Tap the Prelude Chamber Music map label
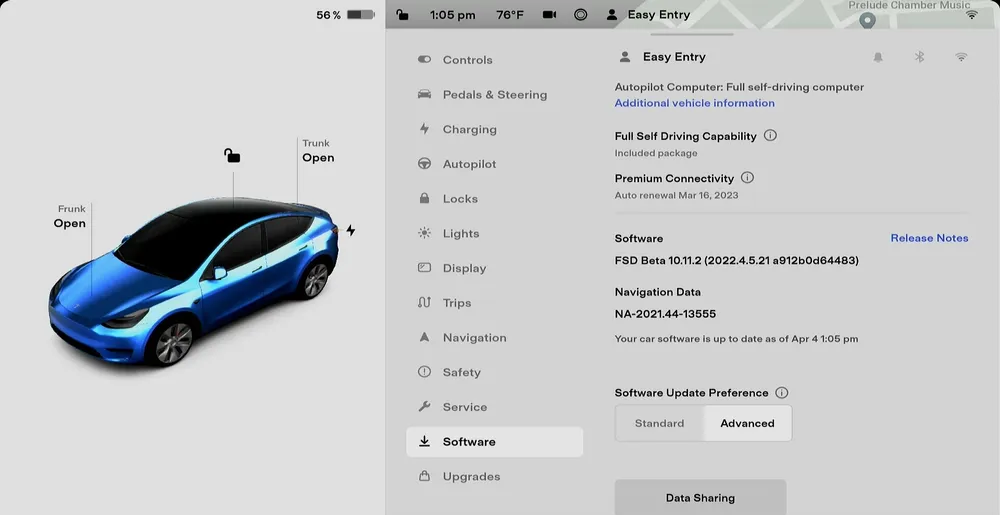Screen dimensions: 1000x515 (x=909, y=5)
